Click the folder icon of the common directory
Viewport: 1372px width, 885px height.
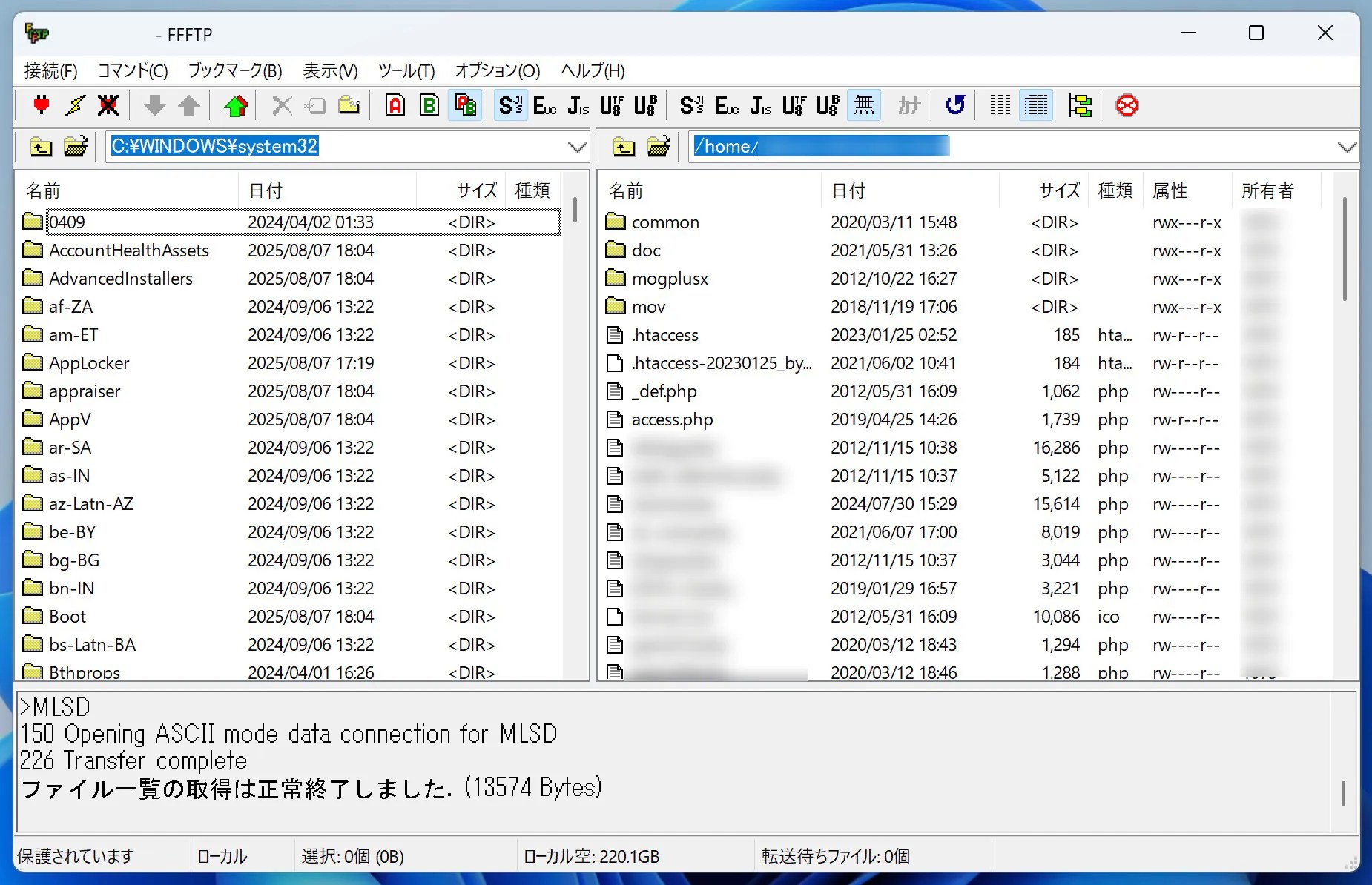tap(616, 222)
